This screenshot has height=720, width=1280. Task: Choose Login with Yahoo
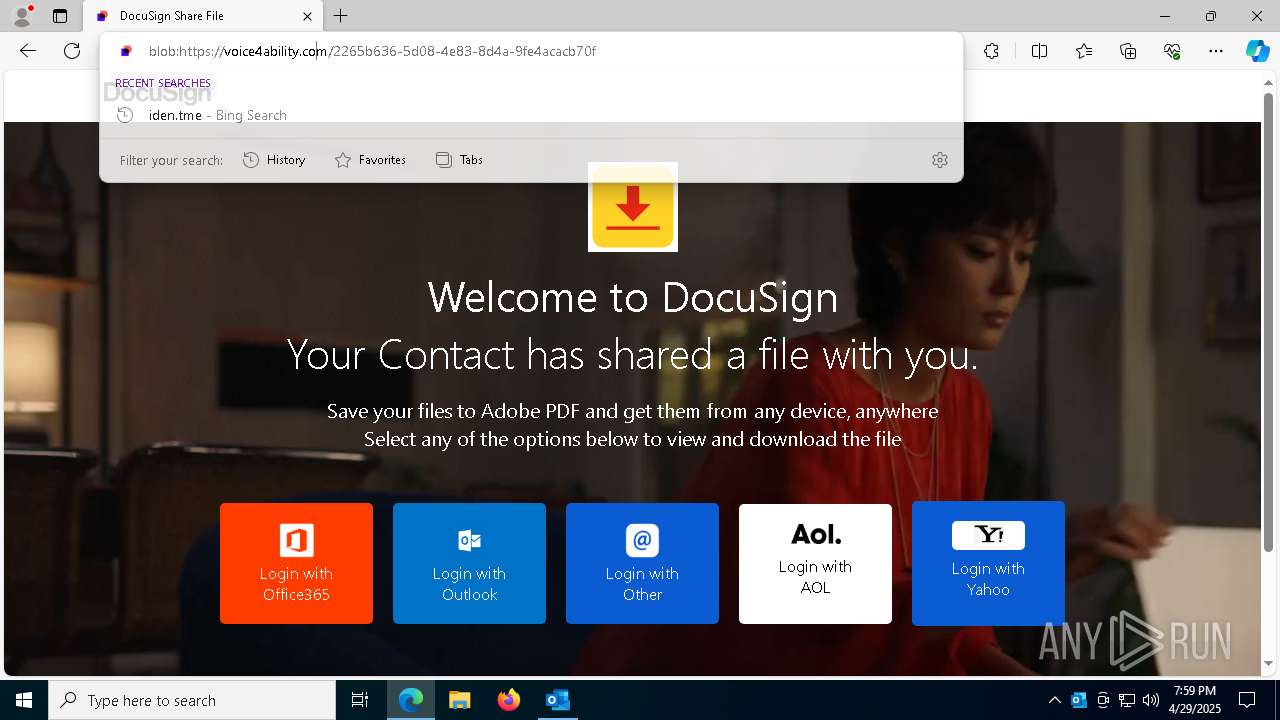click(988, 563)
